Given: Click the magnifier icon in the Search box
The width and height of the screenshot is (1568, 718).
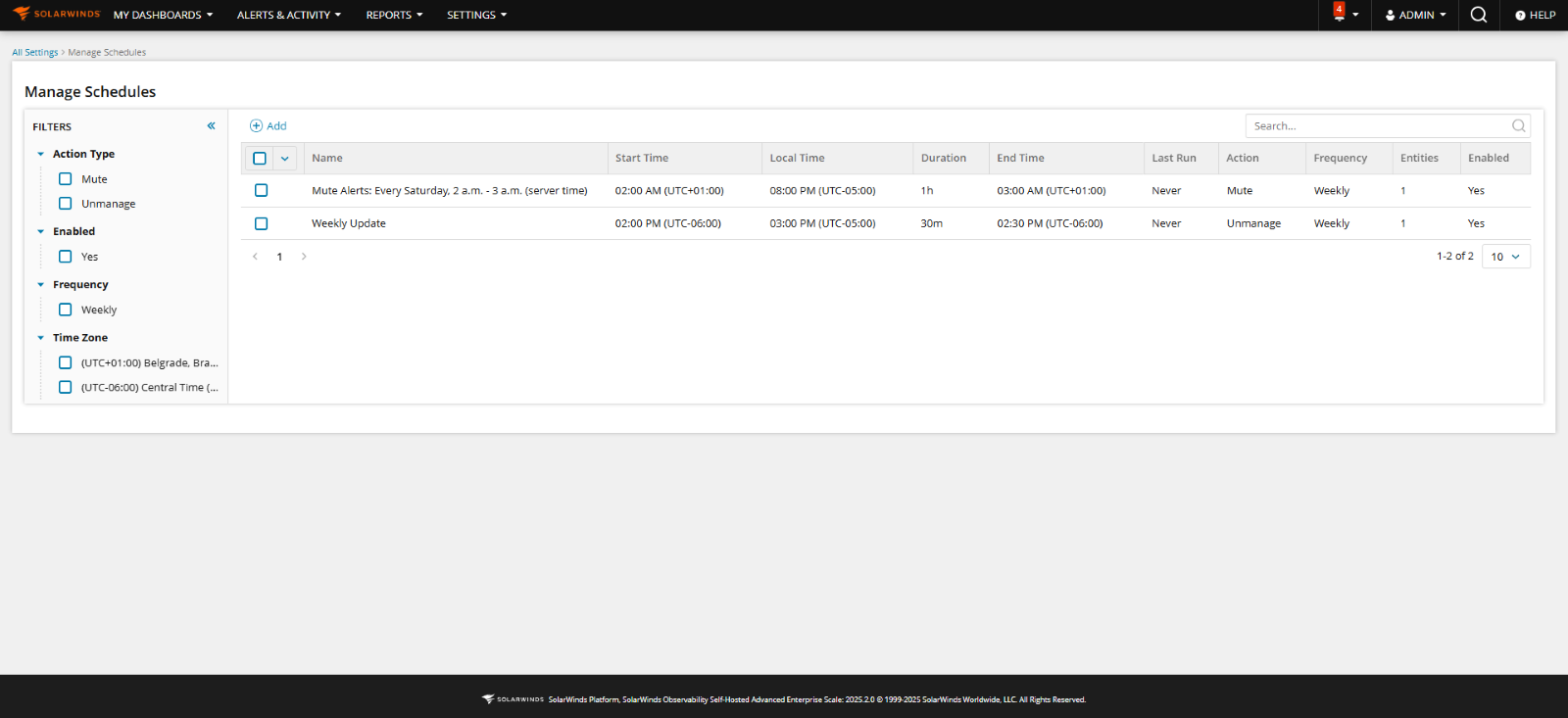Looking at the screenshot, I should pos(1518,126).
